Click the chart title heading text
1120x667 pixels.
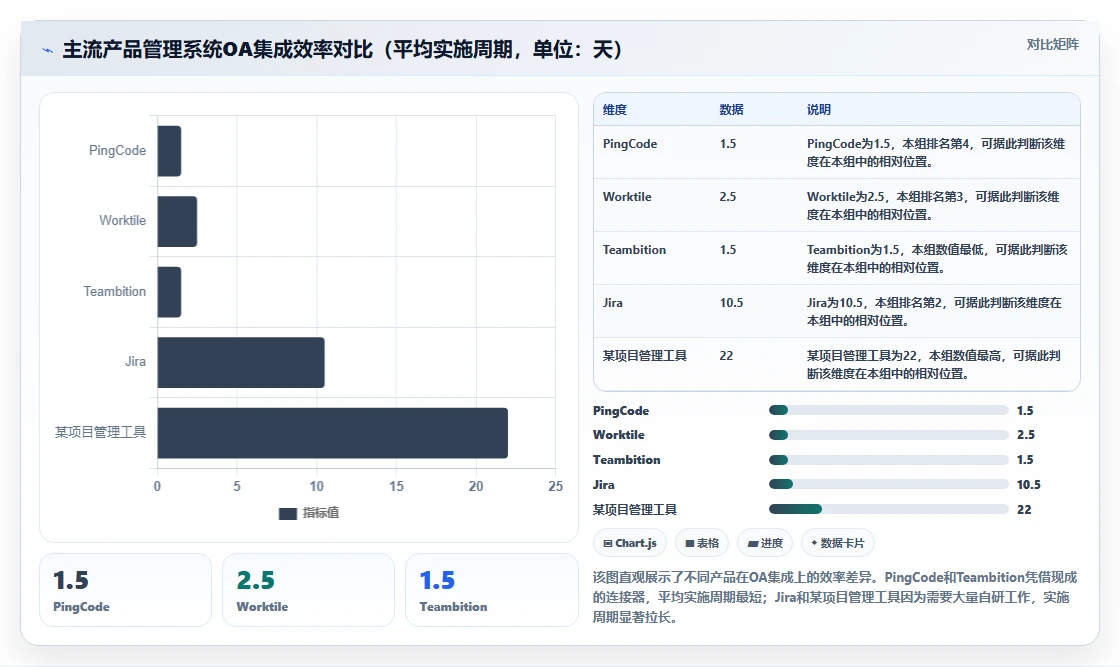[342, 49]
